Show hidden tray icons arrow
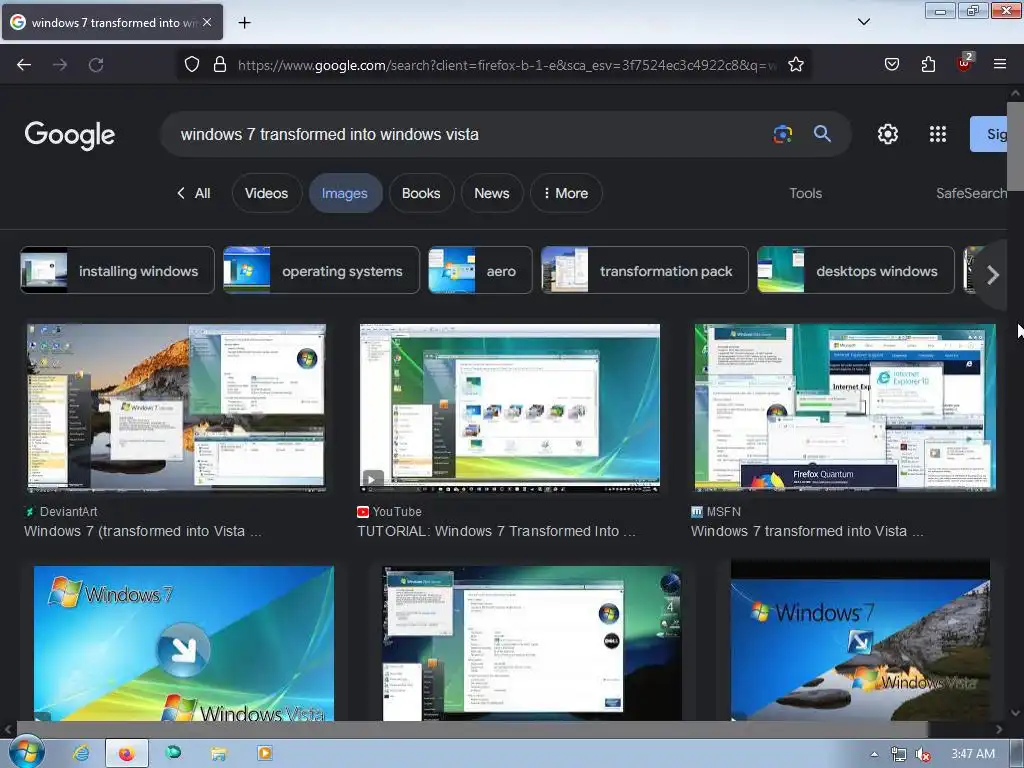1024x768 pixels. coord(874,754)
